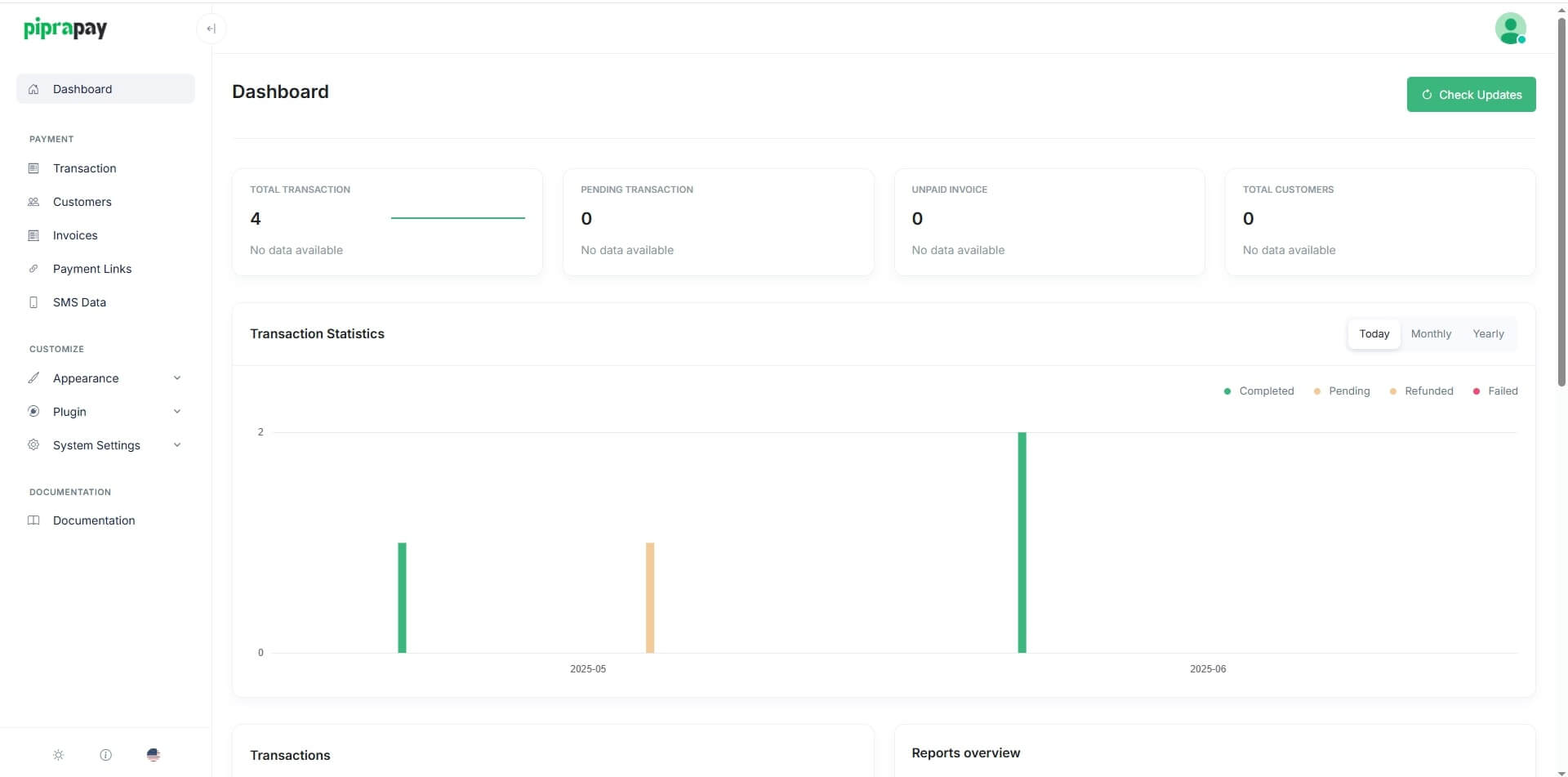Open the info icon at sidebar bottom
This screenshot has height=777, width=1568.
(x=105, y=755)
